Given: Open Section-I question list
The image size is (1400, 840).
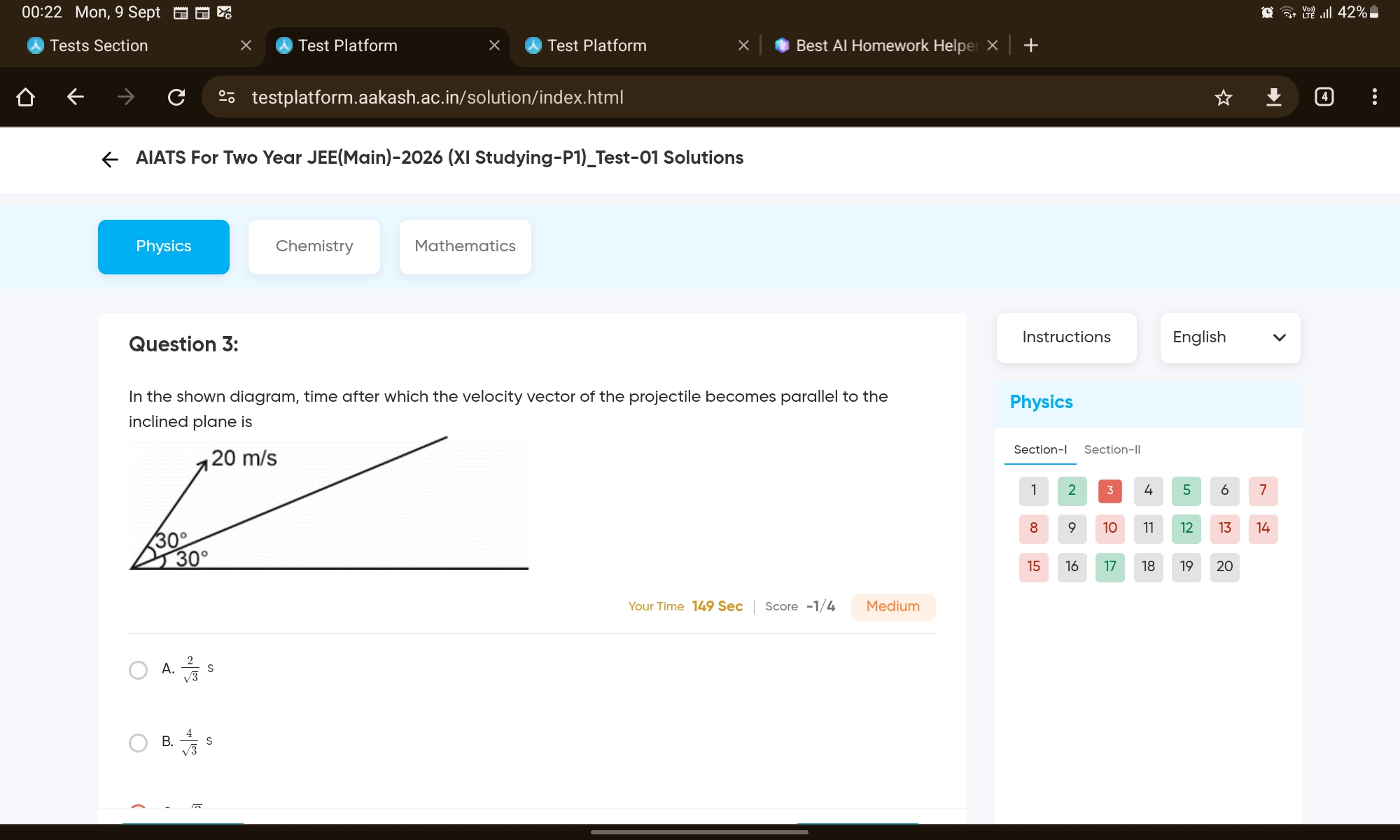Looking at the screenshot, I should pyautogui.click(x=1040, y=449).
